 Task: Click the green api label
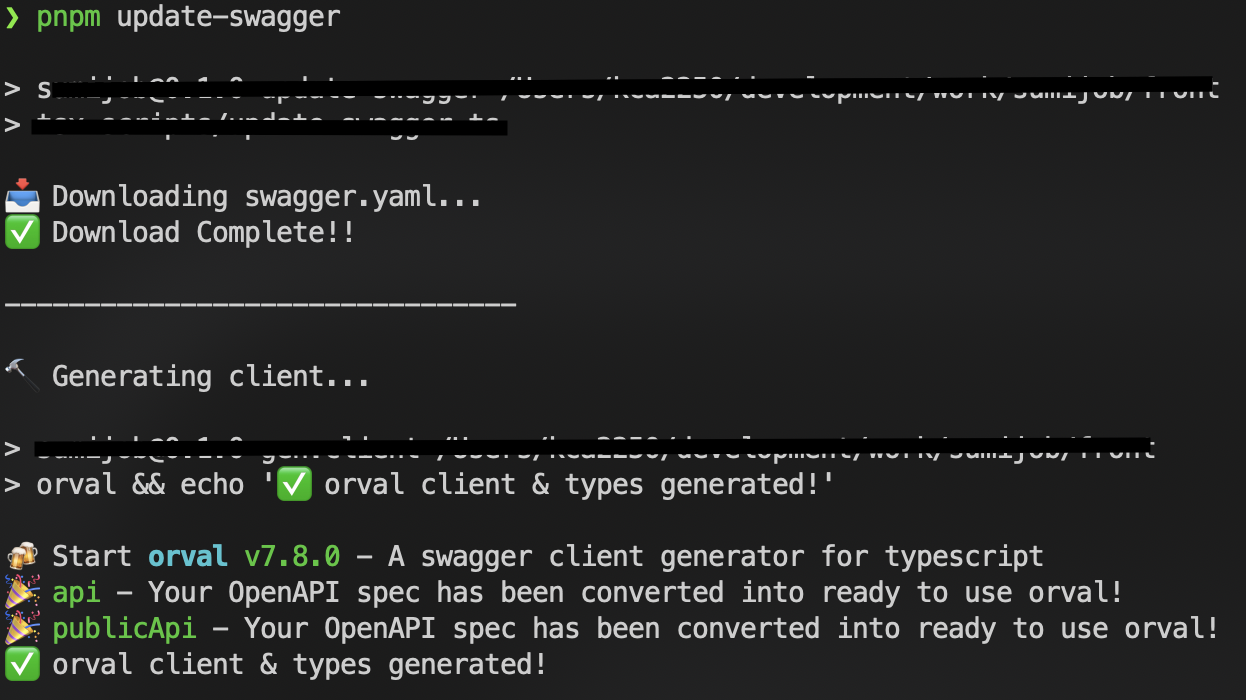click(x=76, y=592)
